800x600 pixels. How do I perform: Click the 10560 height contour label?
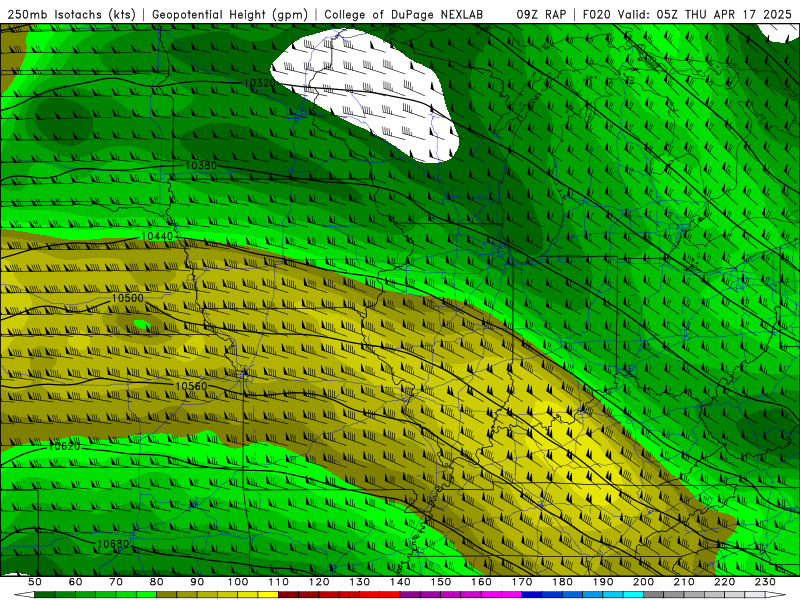click(191, 386)
